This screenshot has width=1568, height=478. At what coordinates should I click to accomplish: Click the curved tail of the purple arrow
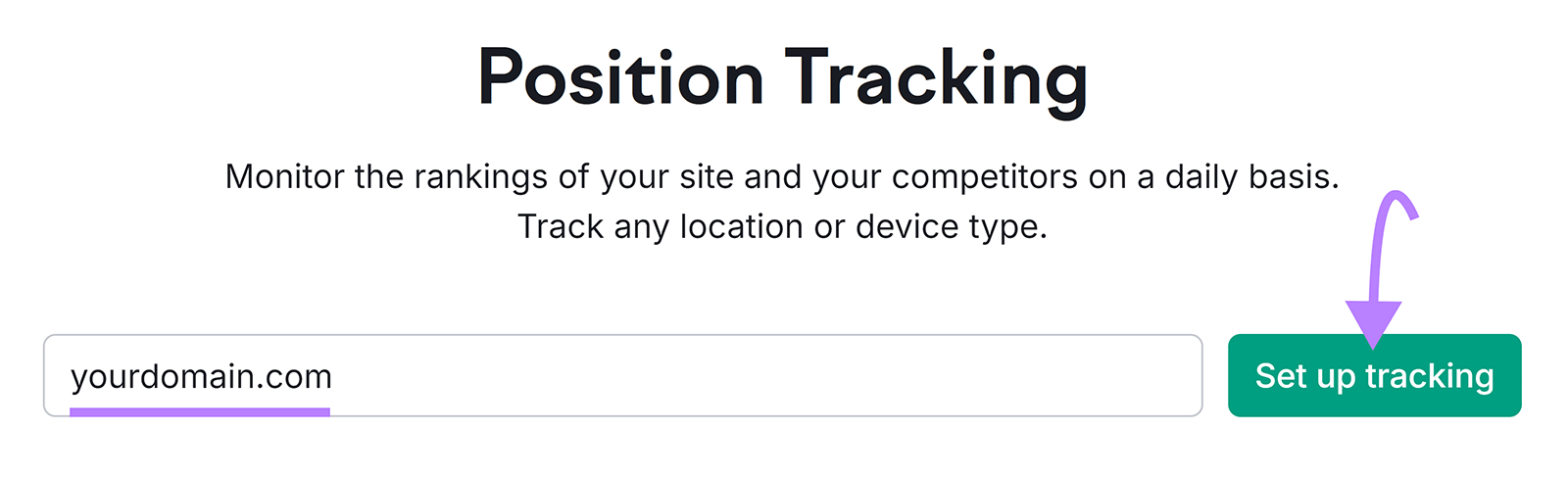[x=1396, y=201]
